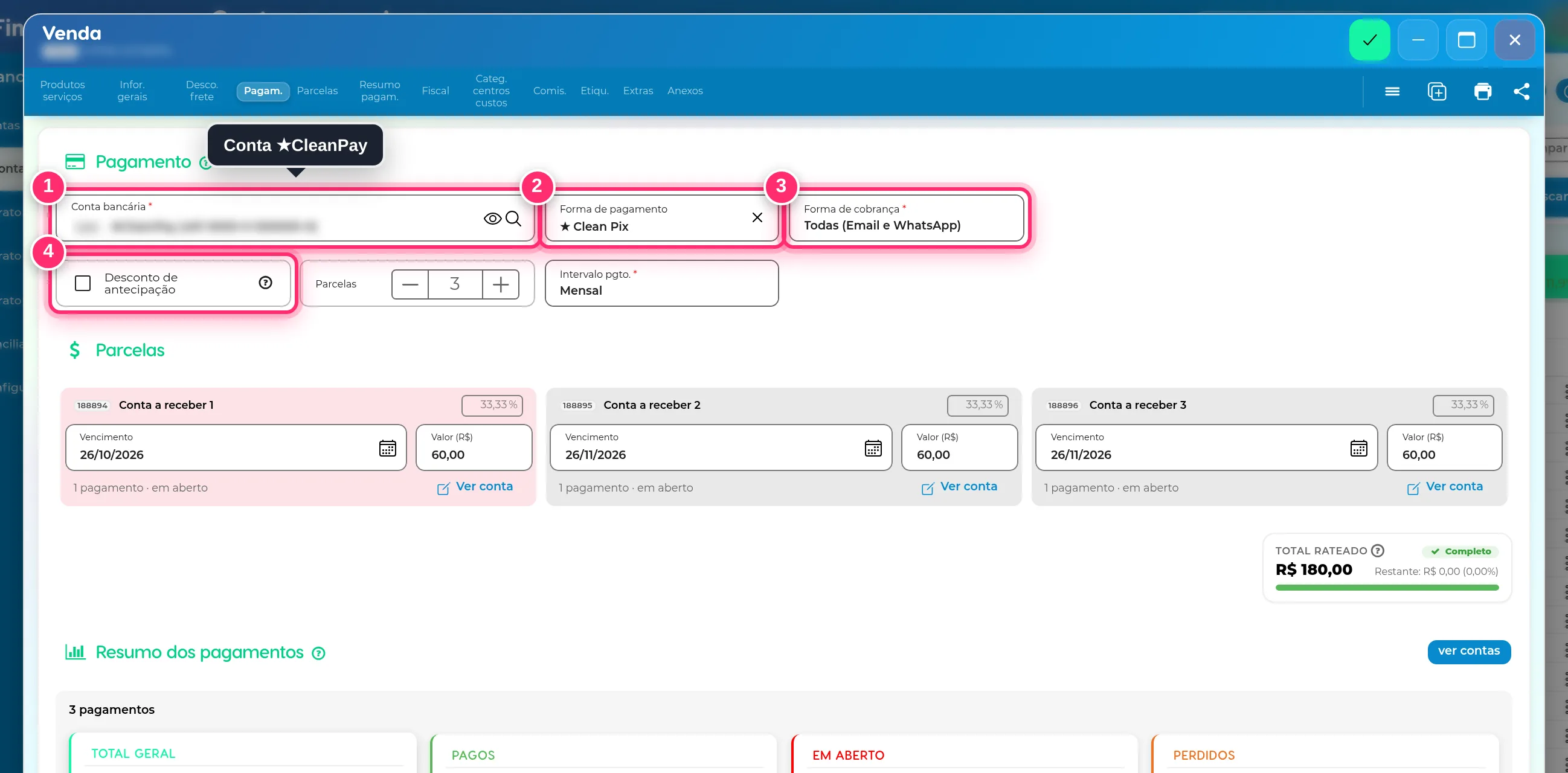Open the hamburger menu icon in toolbar

click(x=1392, y=91)
